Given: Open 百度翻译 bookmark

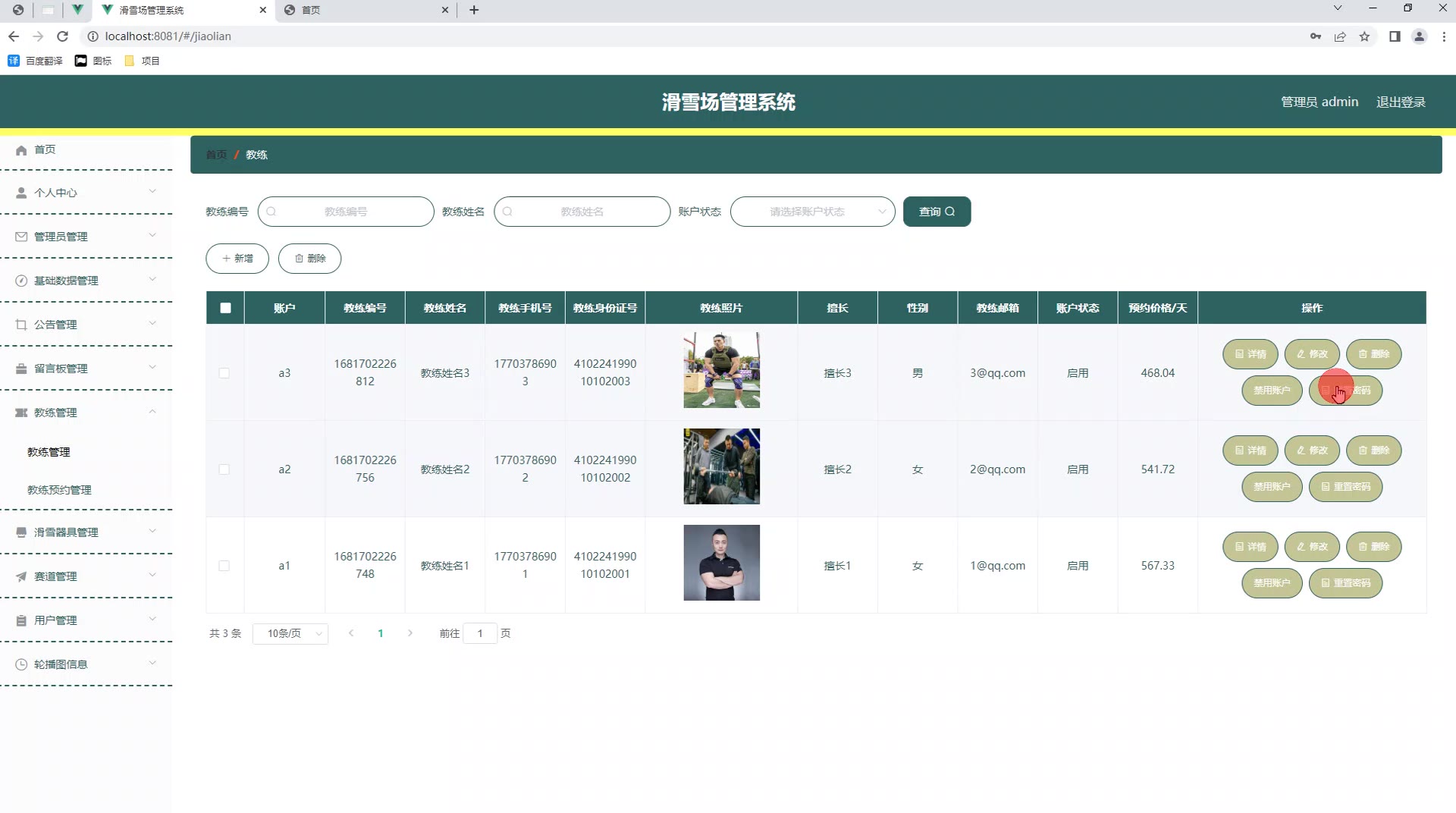Looking at the screenshot, I should [x=36, y=61].
